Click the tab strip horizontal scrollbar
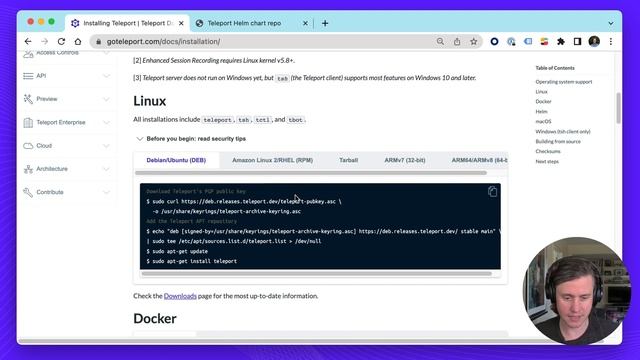 click(311, 173)
